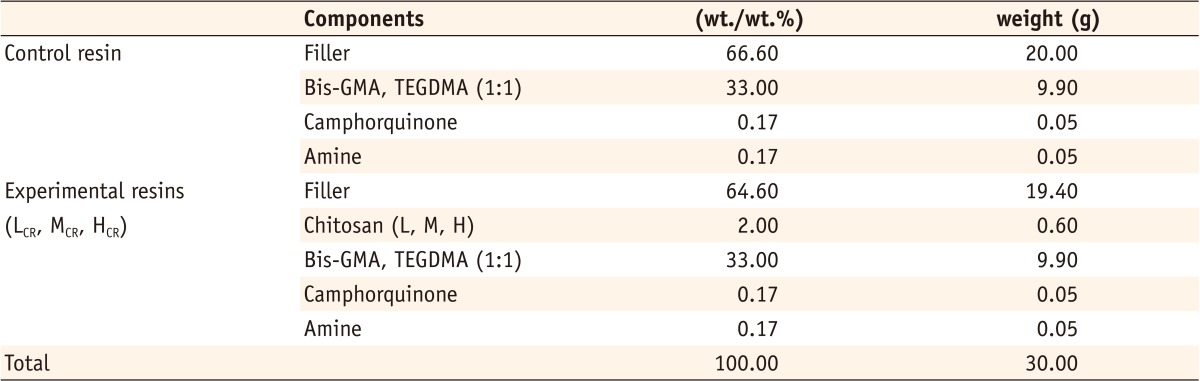Select the 20.00 weight cell

pyautogui.click(x=1050, y=53)
